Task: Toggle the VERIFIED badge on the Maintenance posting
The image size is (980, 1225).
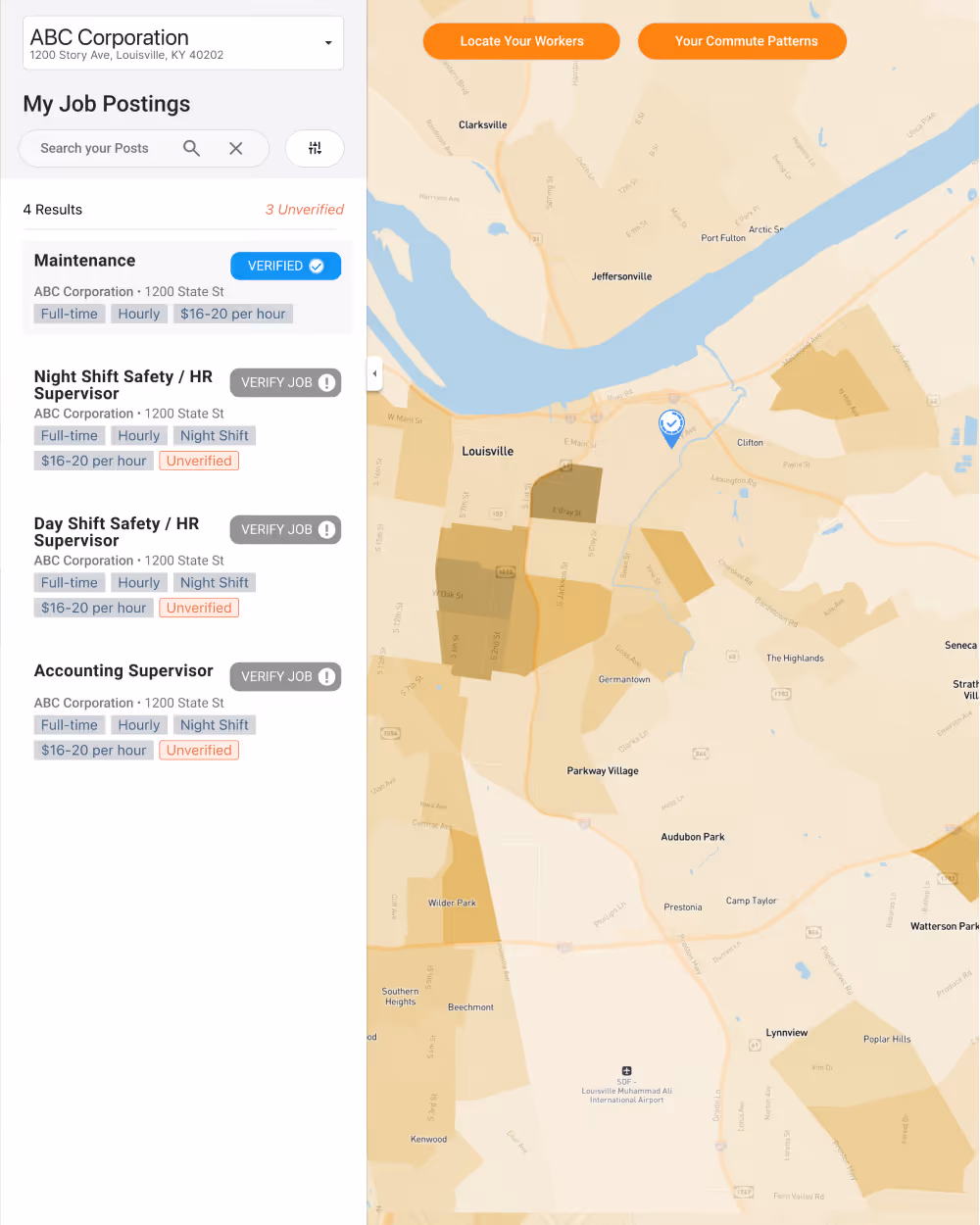Action: 285,265
